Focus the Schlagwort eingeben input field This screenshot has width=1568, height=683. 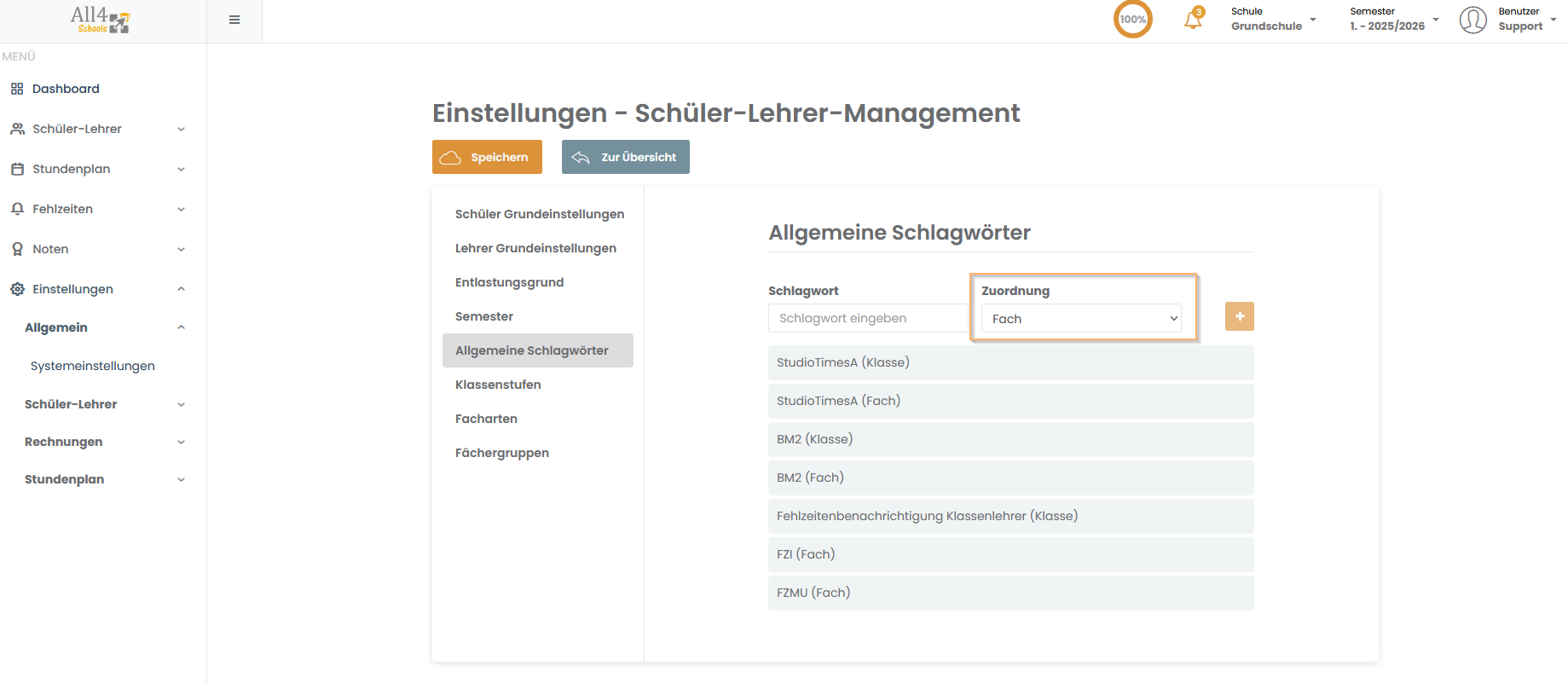(x=868, y=318)
